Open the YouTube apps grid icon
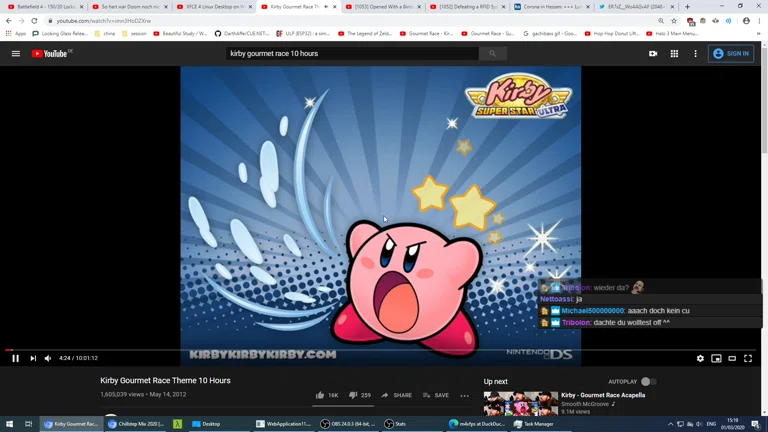Image resolution: width=768 pixels, height=432 pixels. tap(674, 53)
